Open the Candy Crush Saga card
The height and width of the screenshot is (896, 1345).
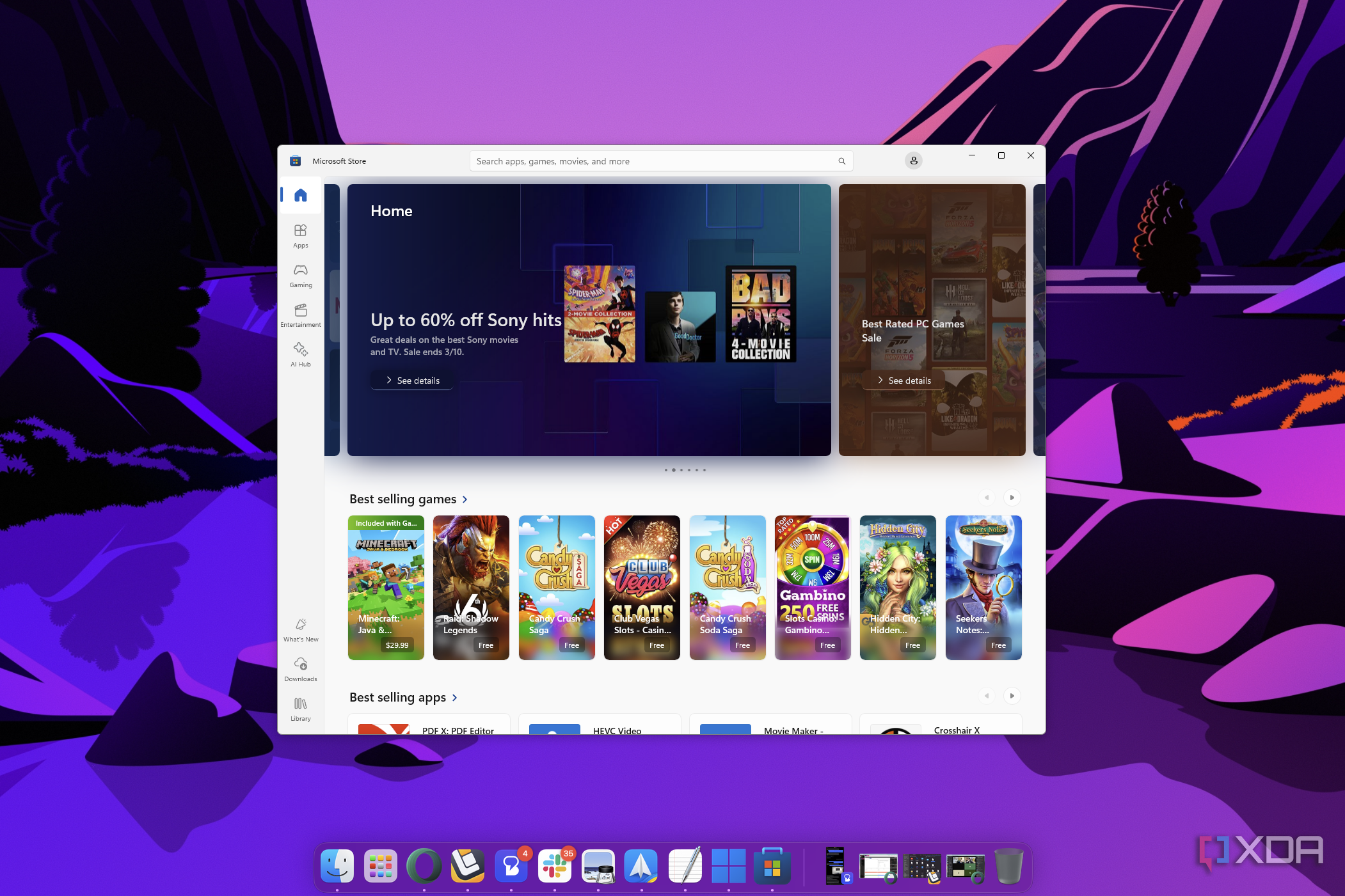(557, 588)
